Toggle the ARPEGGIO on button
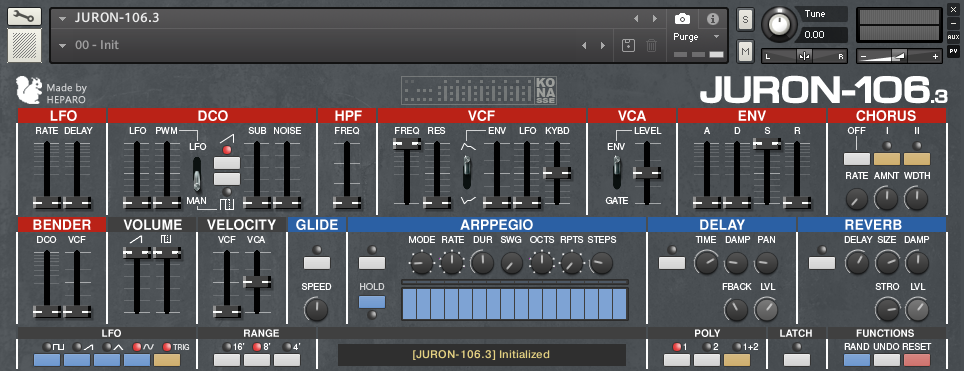The height and width of the screenshot is (371, 964). pos(372,263)
